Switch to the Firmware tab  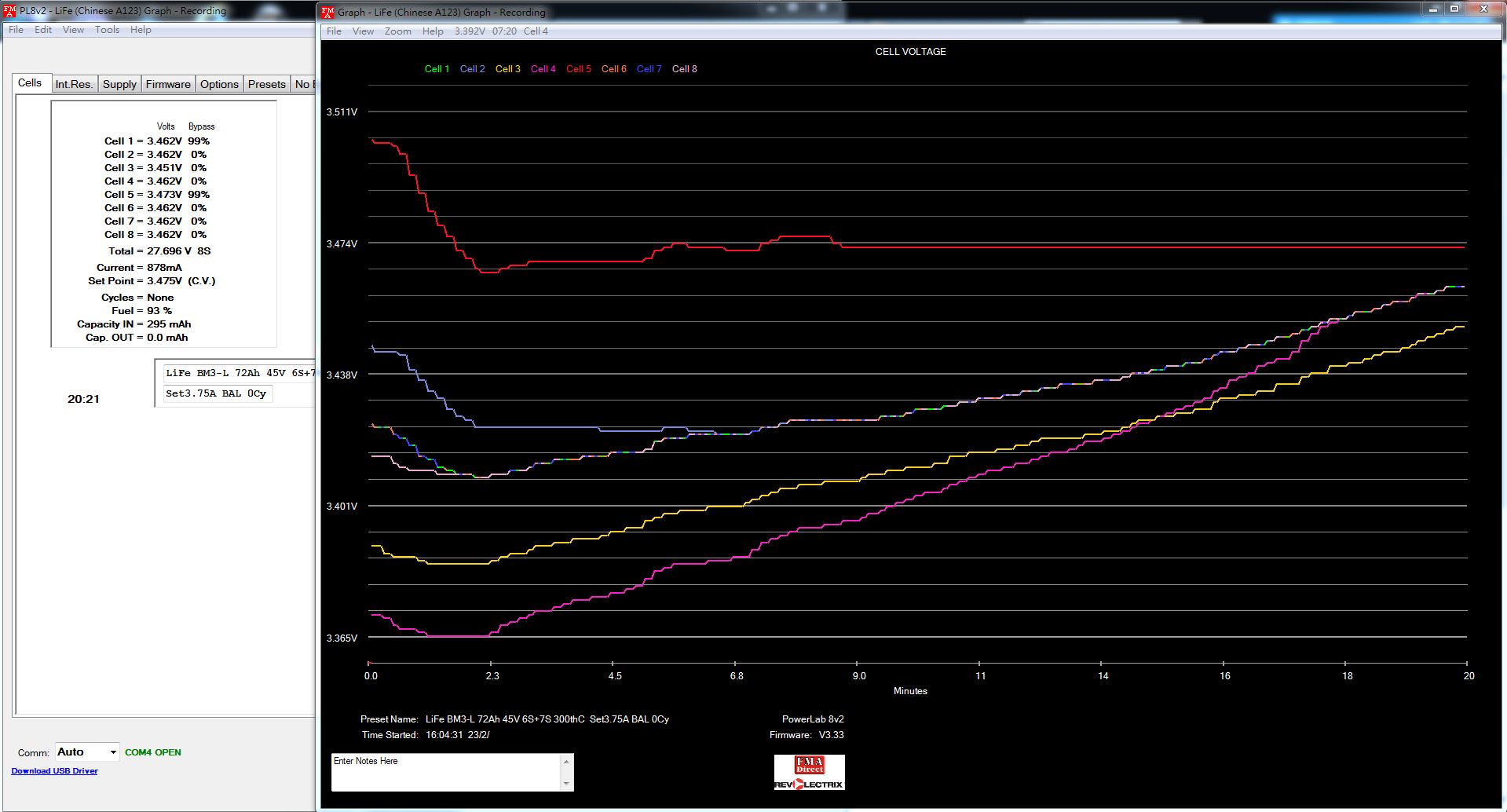click(x=168, y=84)
